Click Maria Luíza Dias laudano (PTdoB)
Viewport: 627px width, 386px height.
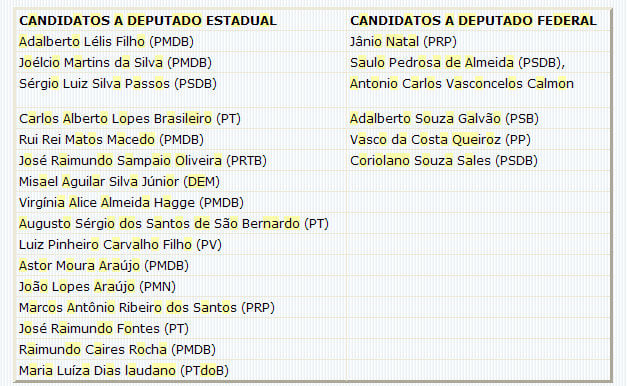click(124, 370)
